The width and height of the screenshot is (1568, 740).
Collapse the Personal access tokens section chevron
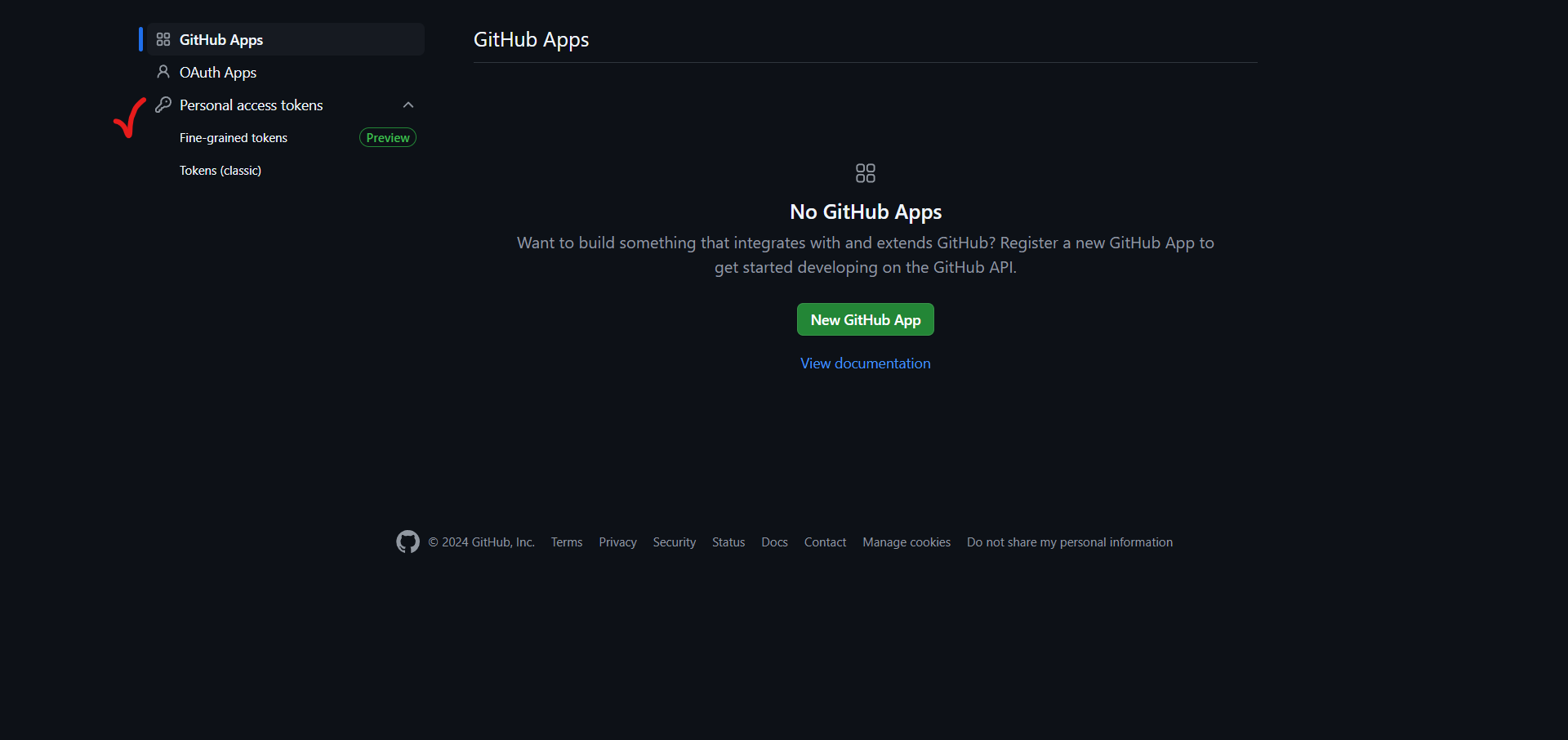point(408,105)
